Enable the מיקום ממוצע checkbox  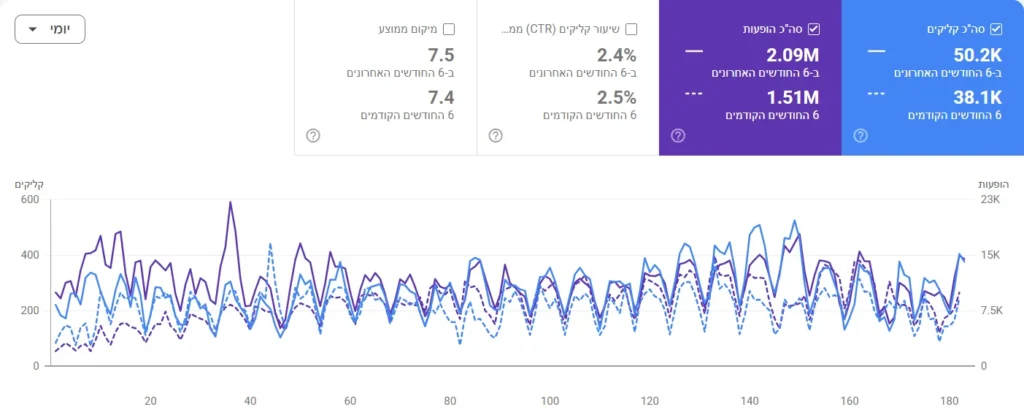449,29
